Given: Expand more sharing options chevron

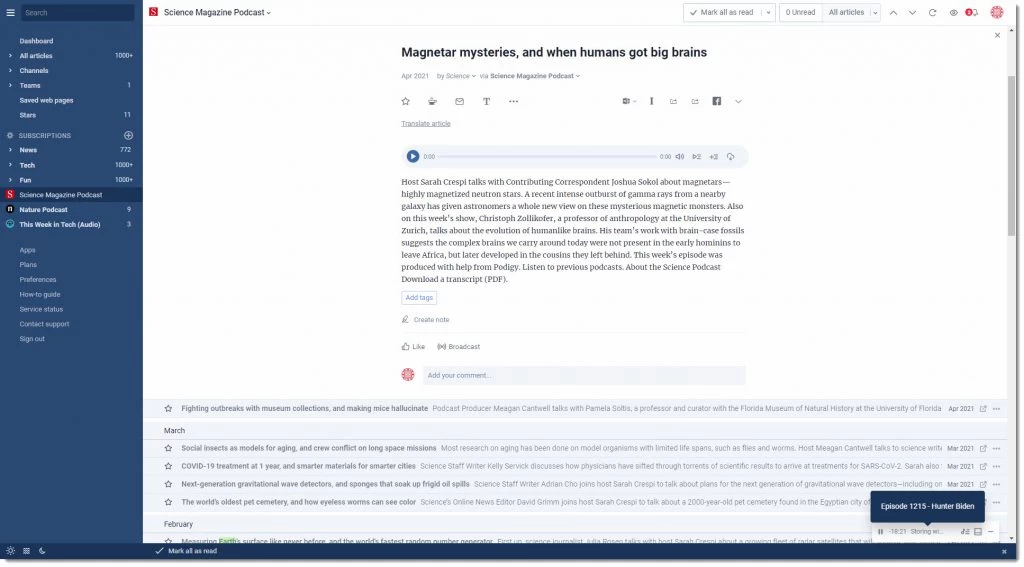Looking at the screenshot, I should (739, 101).
